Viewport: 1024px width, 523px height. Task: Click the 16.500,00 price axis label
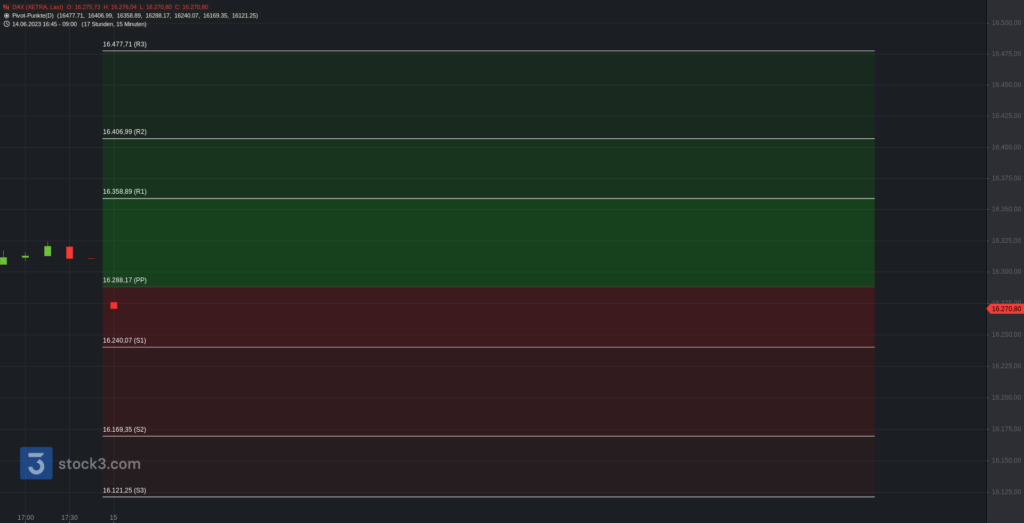pyautogui.click(x=1005, y=23)
